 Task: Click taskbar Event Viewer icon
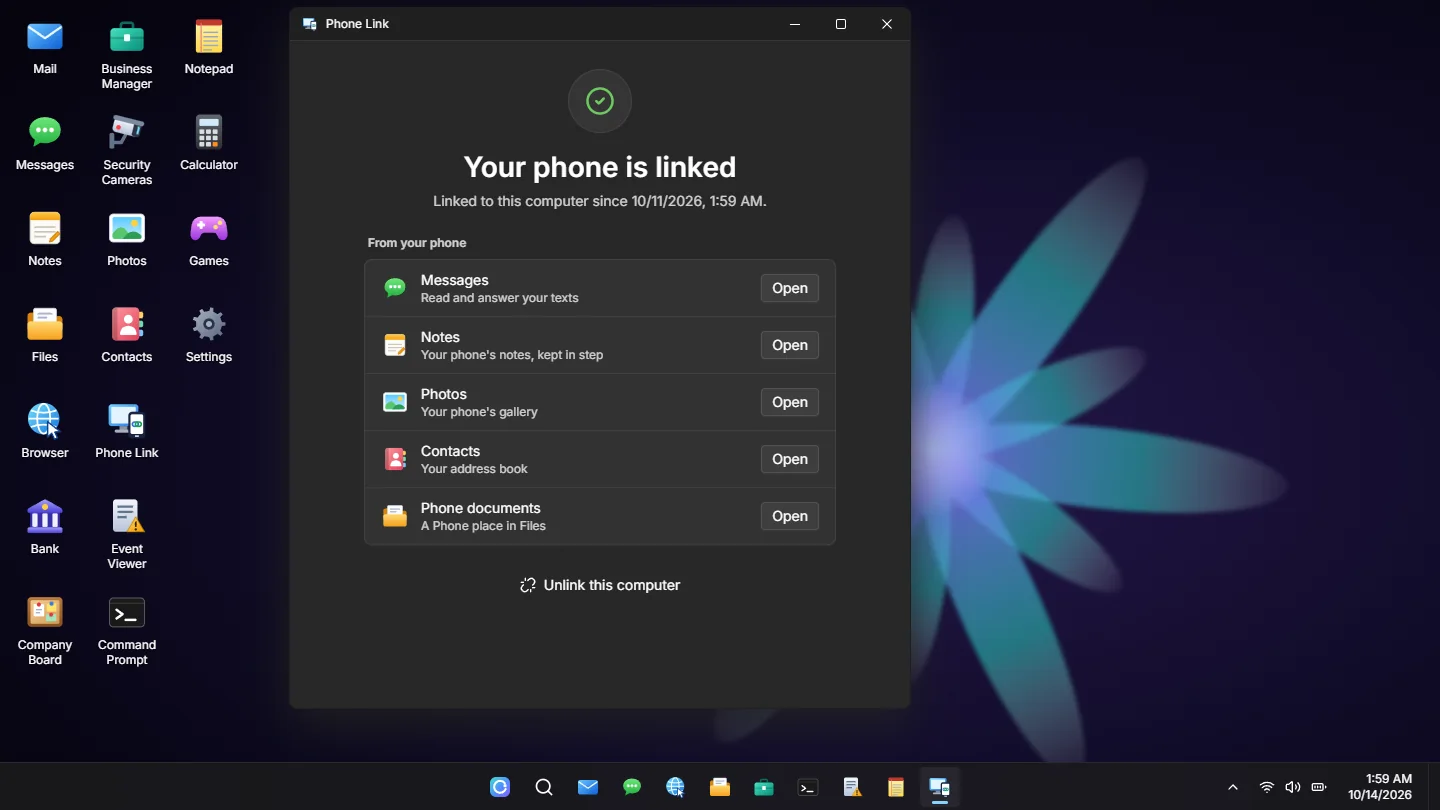[852, 787]
